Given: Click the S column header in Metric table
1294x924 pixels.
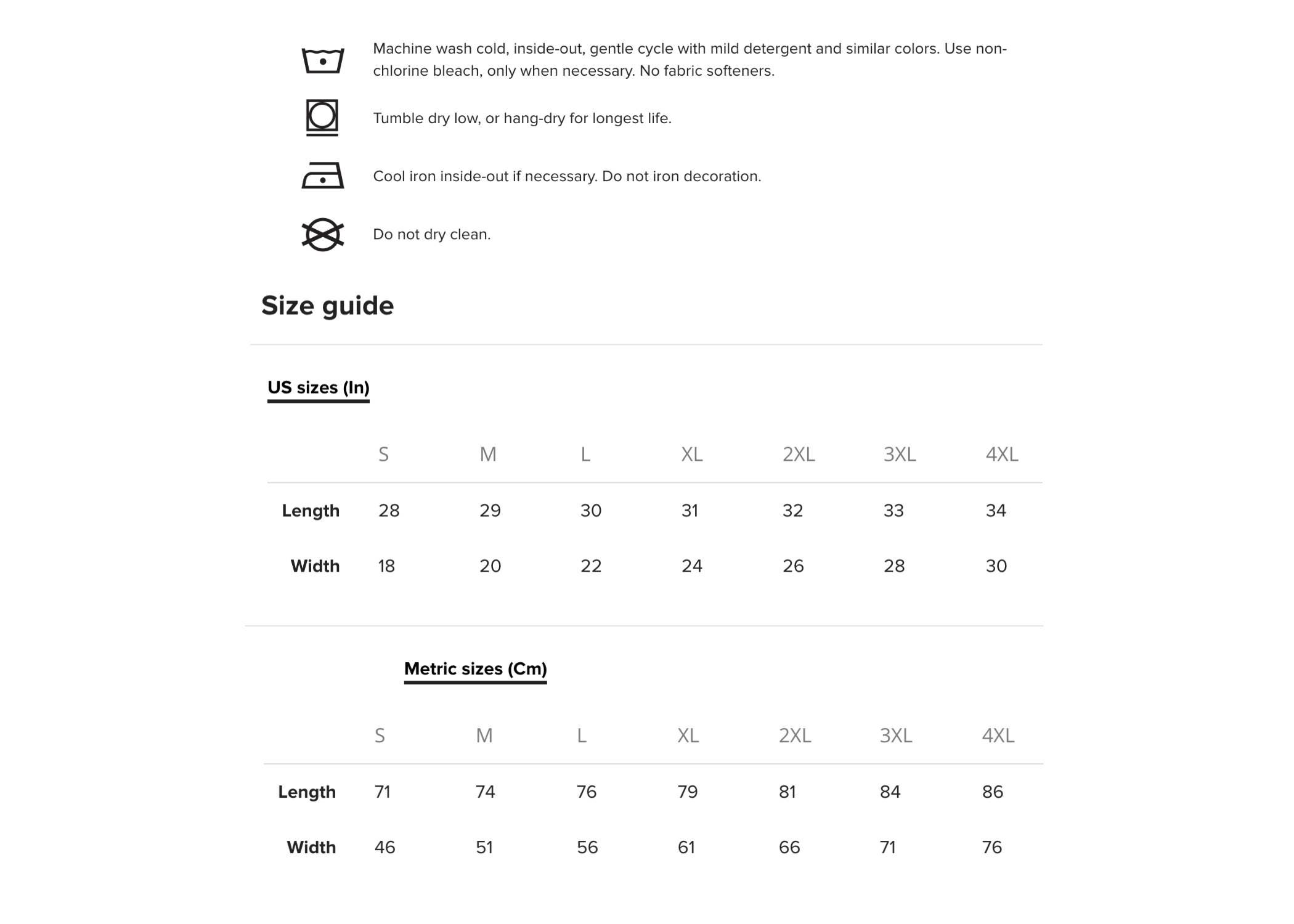Looking at the screenshot, I should [x=380, y=736].
